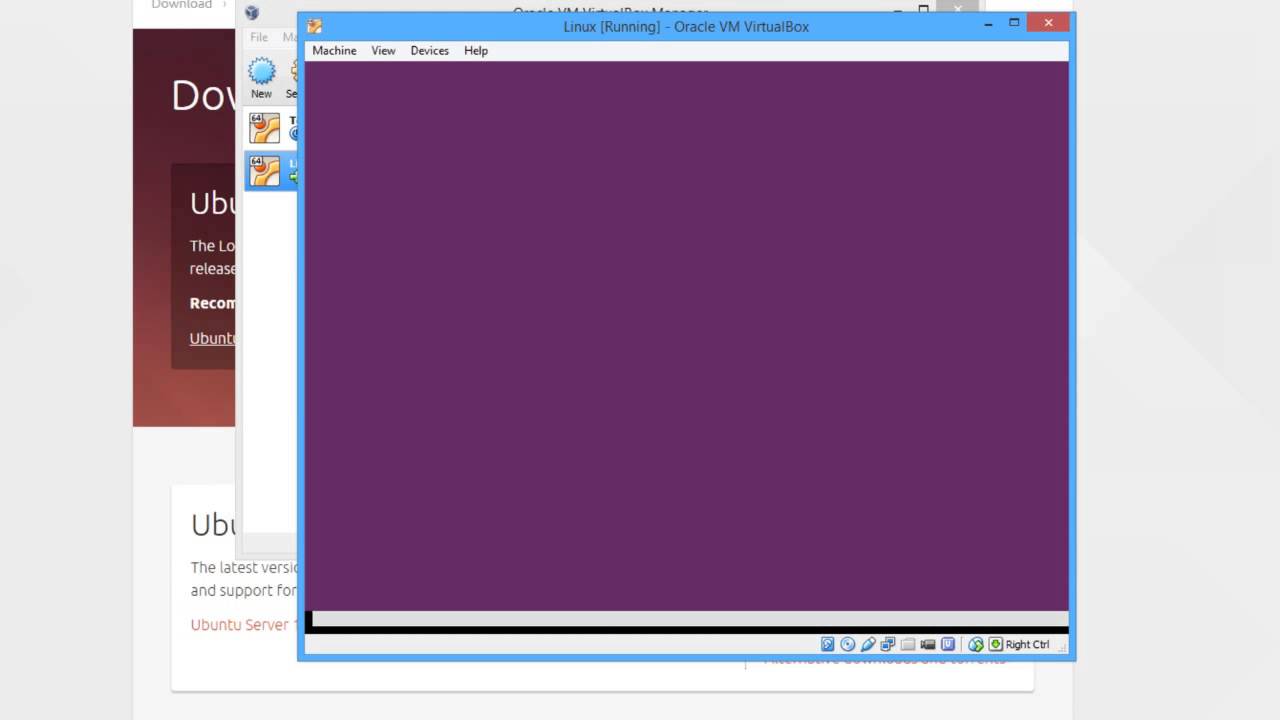The image size is (1280, 720).
Task: Click New in VirtualBox Manager toolbar
Action: 261,78
